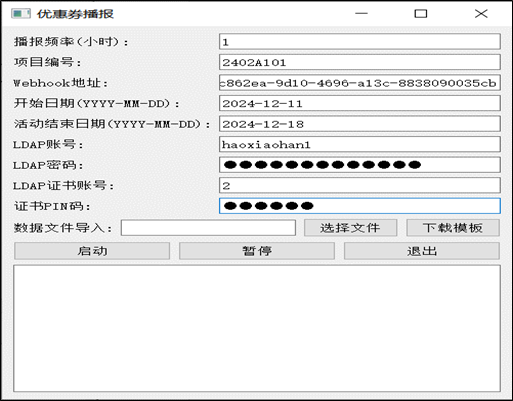Click the 开始日期 field with 2024-12-11
The height and width of the screenshot is (401, 513).
360,103
